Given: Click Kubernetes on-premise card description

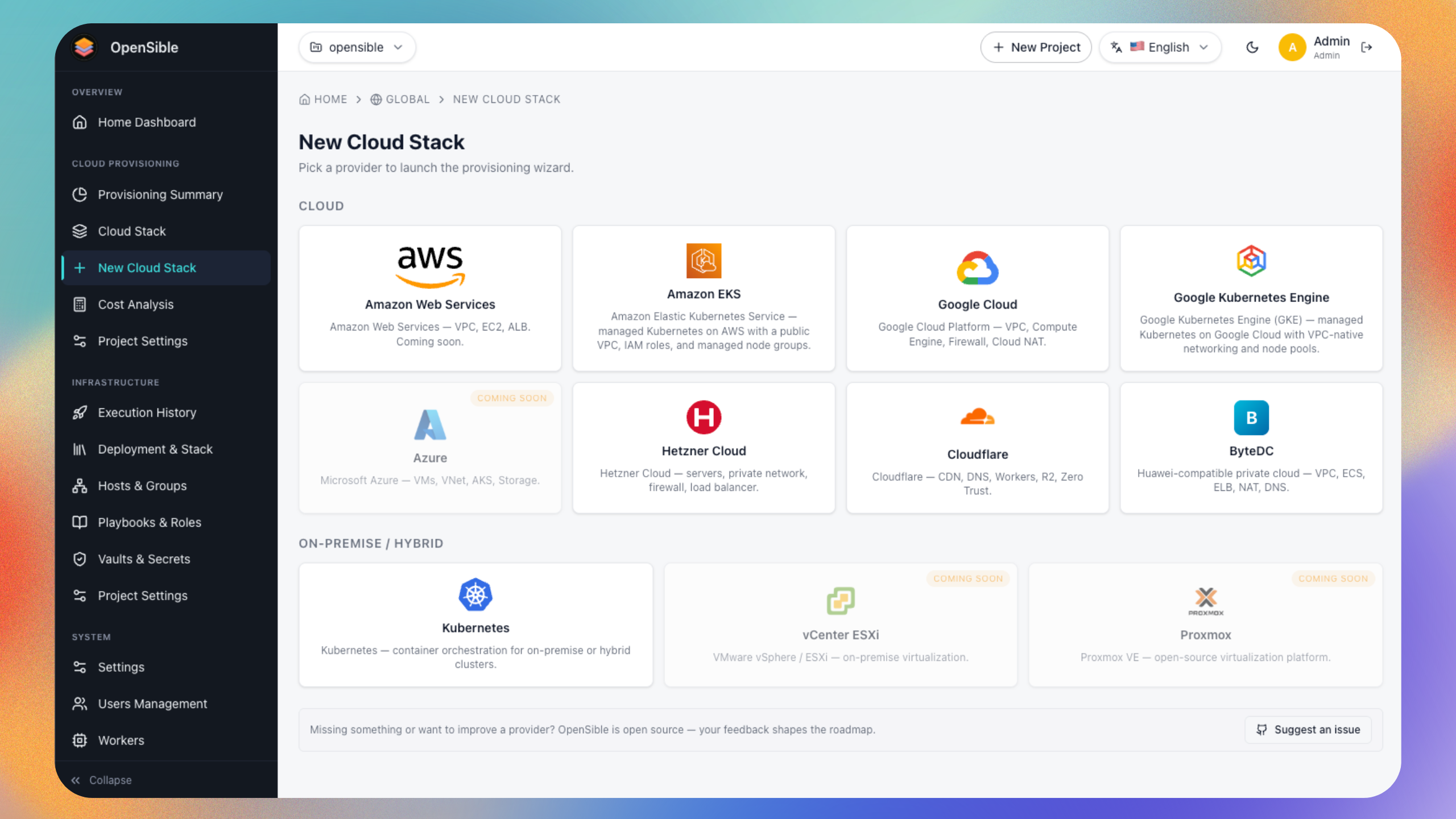Looking at the screenshot, I should 475,657.
